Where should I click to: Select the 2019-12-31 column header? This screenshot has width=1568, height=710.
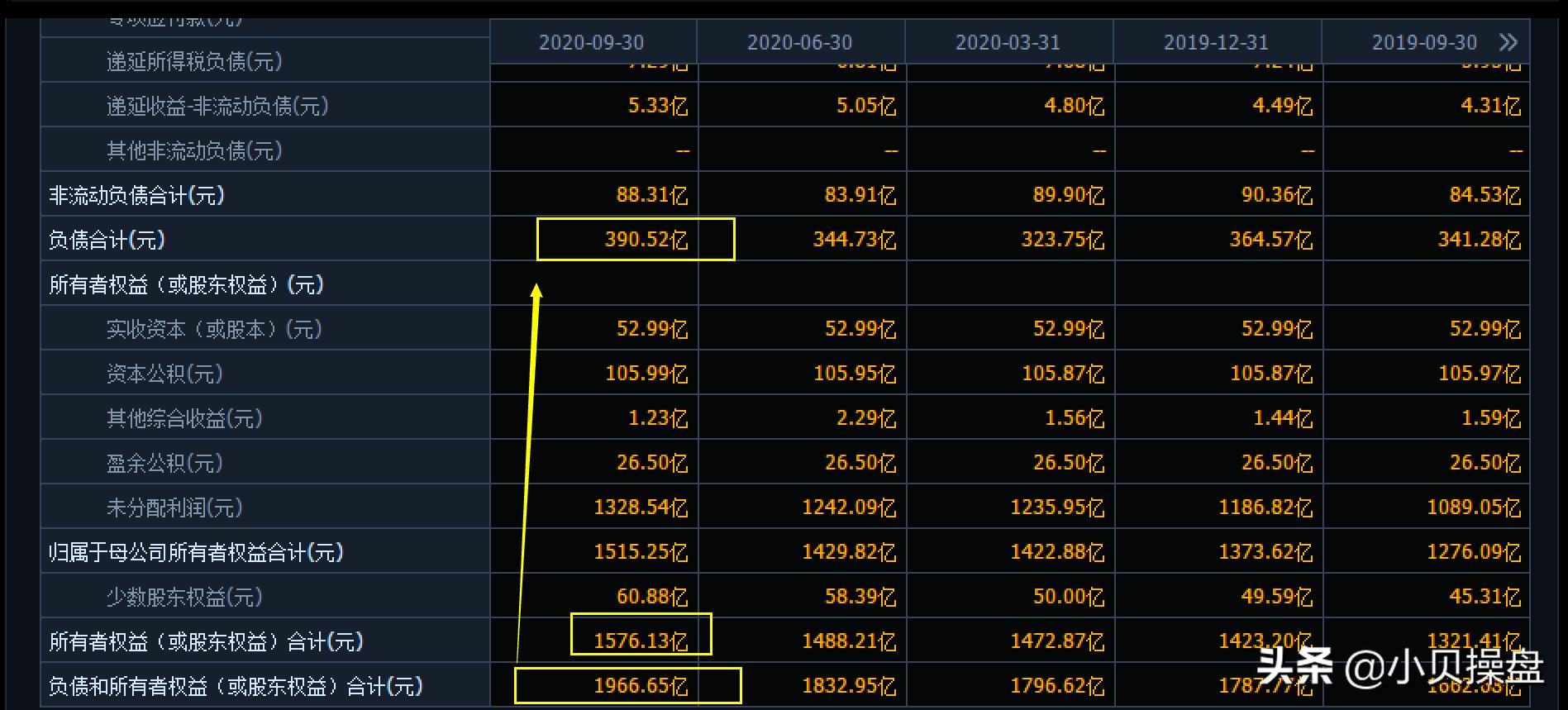(x=1216, y=42)
